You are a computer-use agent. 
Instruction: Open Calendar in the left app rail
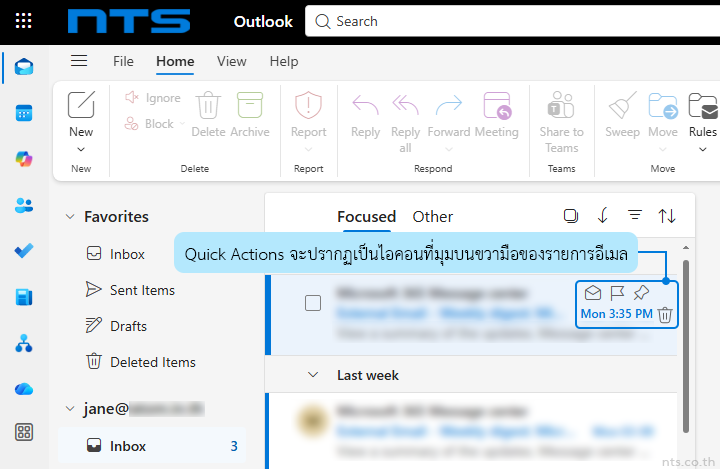[24, 113]
